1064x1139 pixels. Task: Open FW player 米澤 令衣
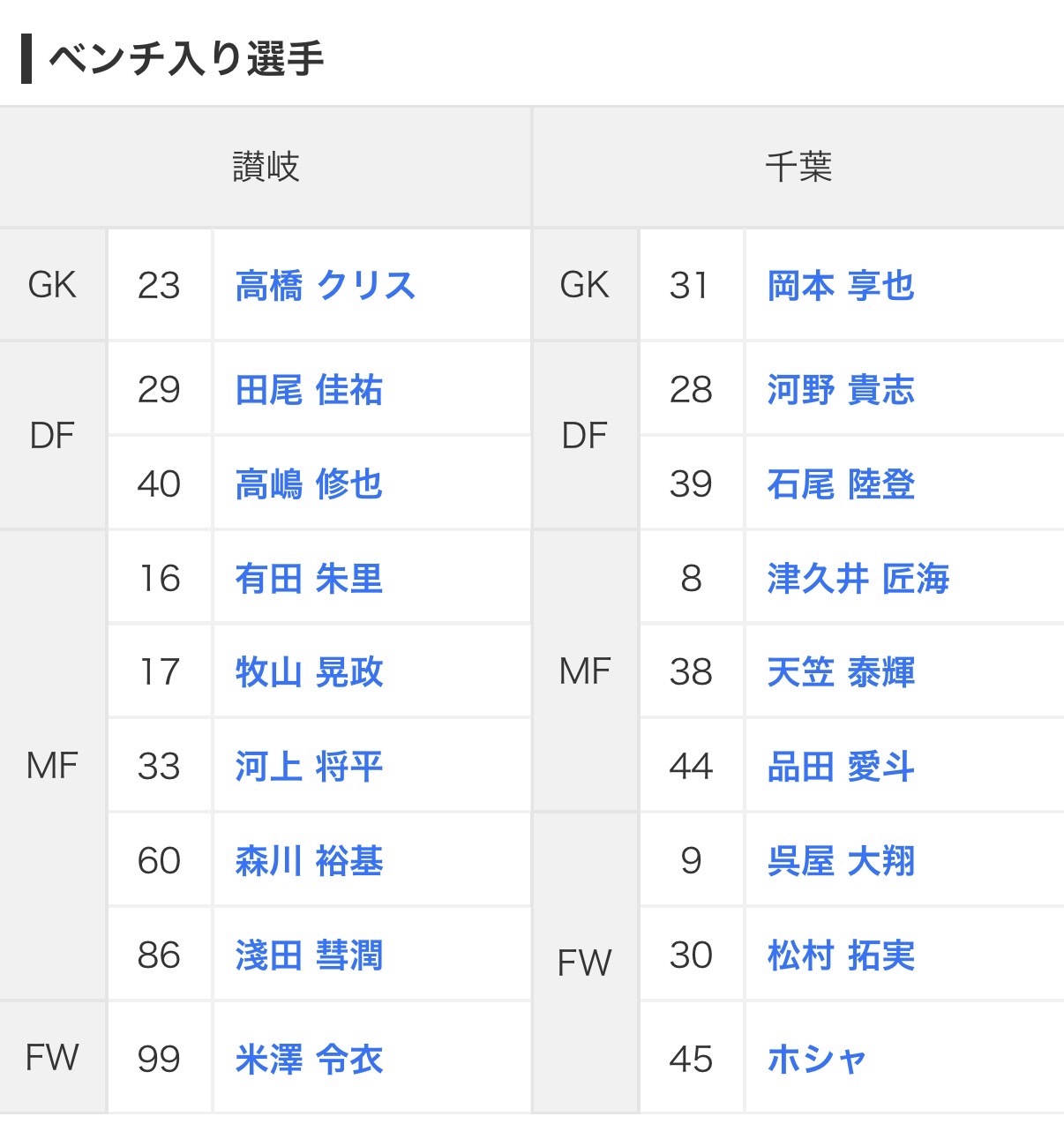click(309, 1060)
